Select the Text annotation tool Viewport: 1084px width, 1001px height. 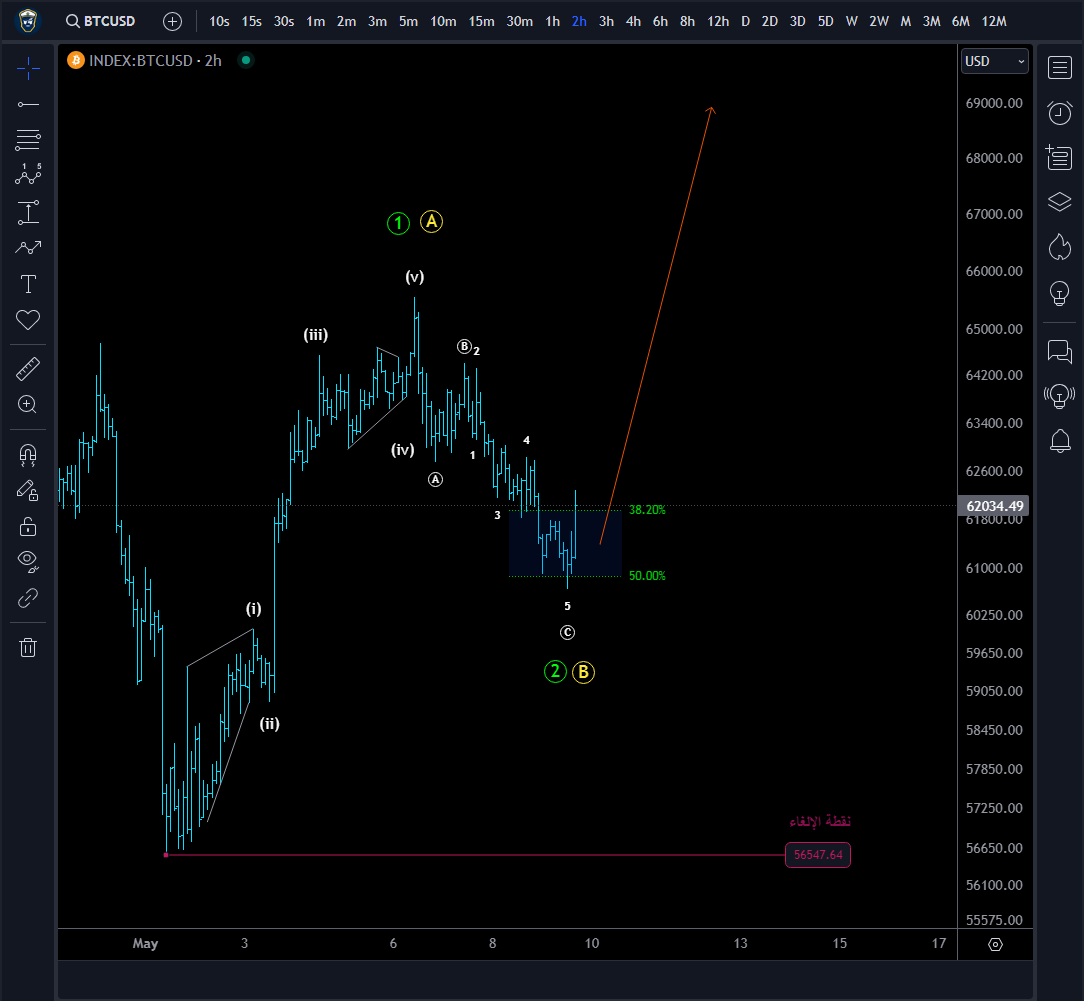(x=28, y=284)
